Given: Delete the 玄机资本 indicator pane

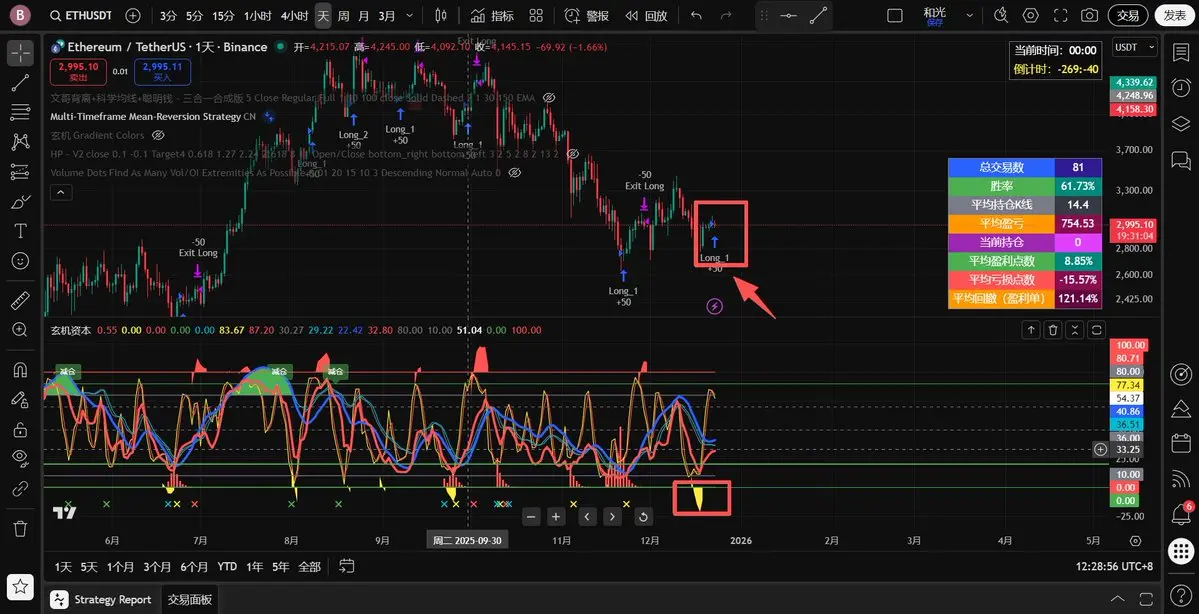Looking at the screenshot, I should [1053, 330].
